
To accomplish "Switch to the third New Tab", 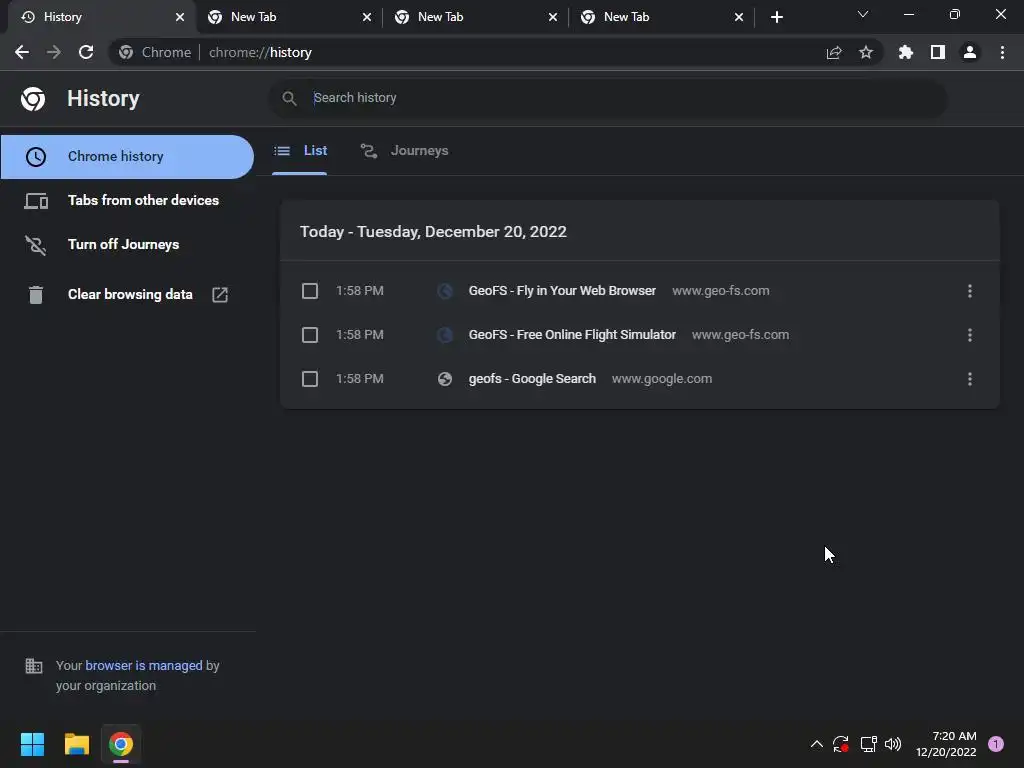I will 662,17.
